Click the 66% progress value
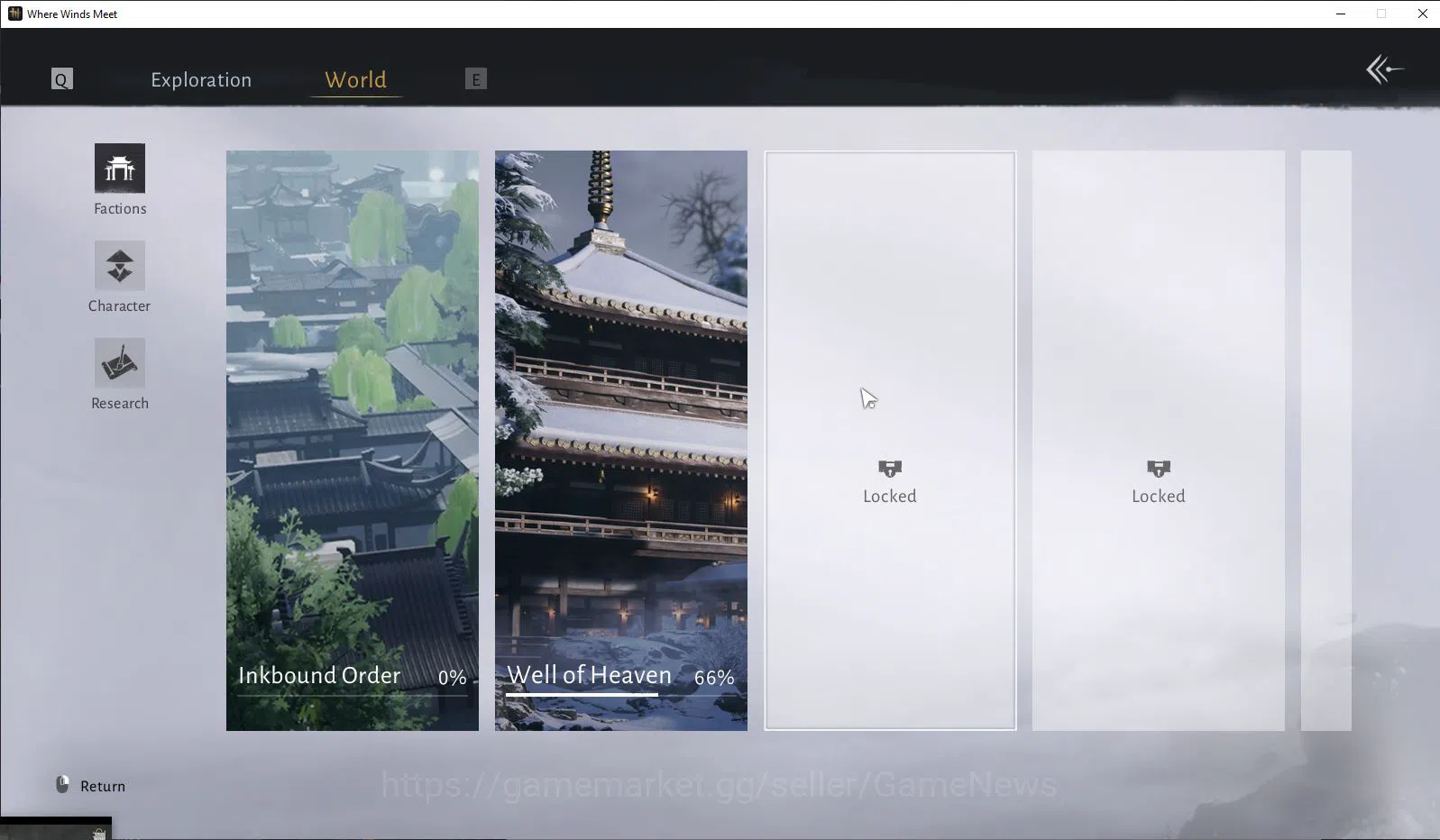The image size is (1440, 840). click(x=714, y=678)
